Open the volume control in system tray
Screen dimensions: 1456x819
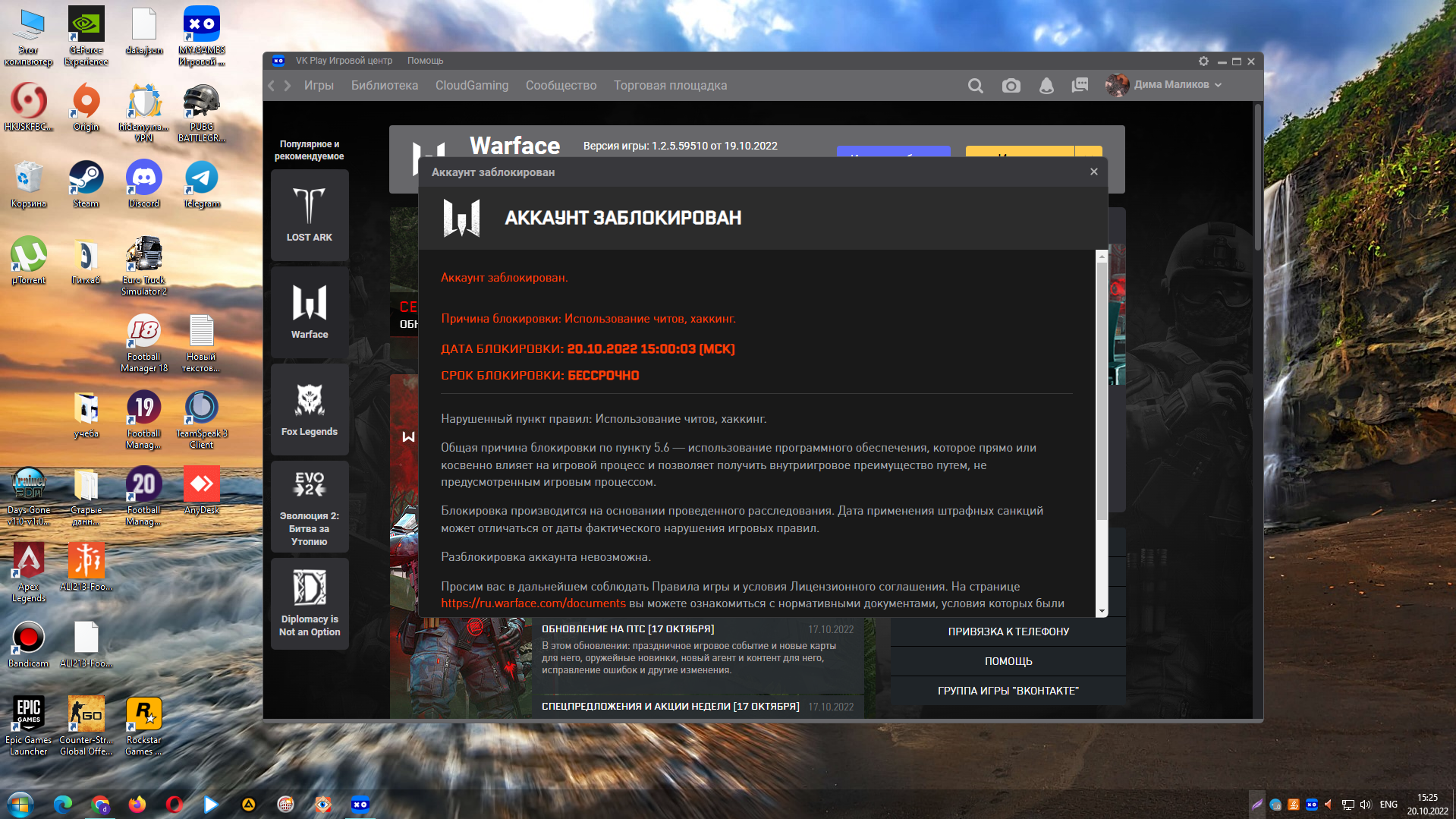point(1366,805)
